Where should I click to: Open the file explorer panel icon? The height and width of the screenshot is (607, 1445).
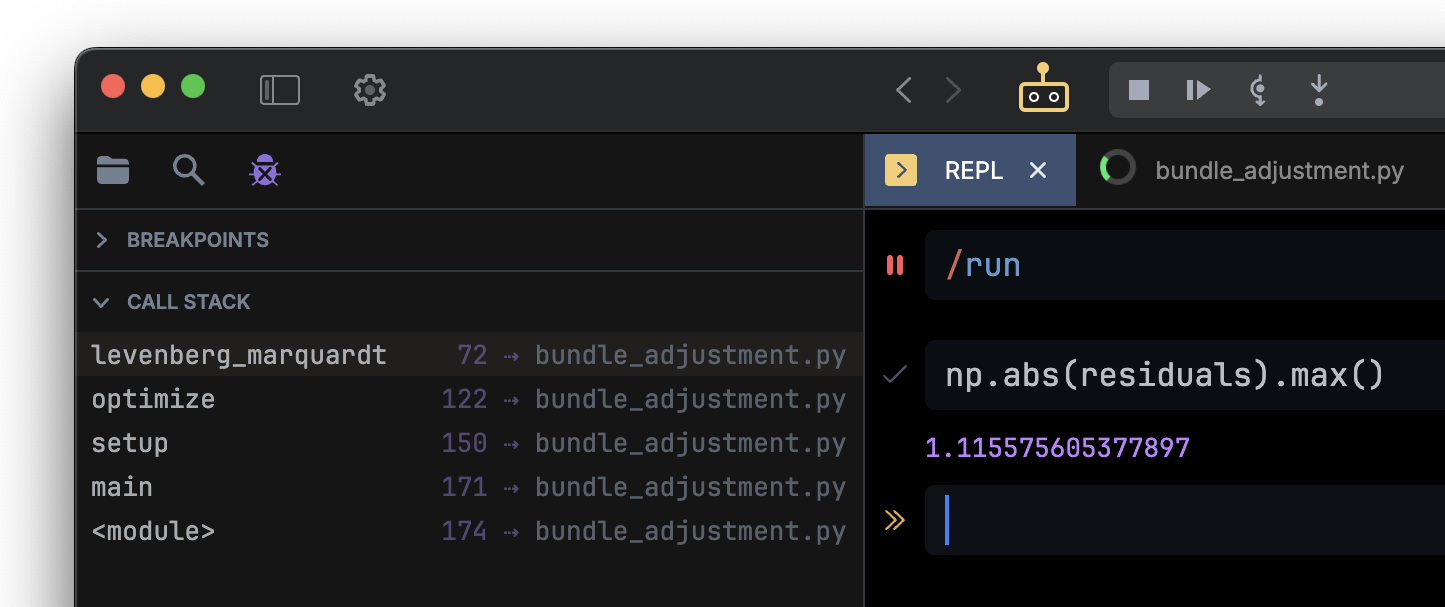pos(112,170)
